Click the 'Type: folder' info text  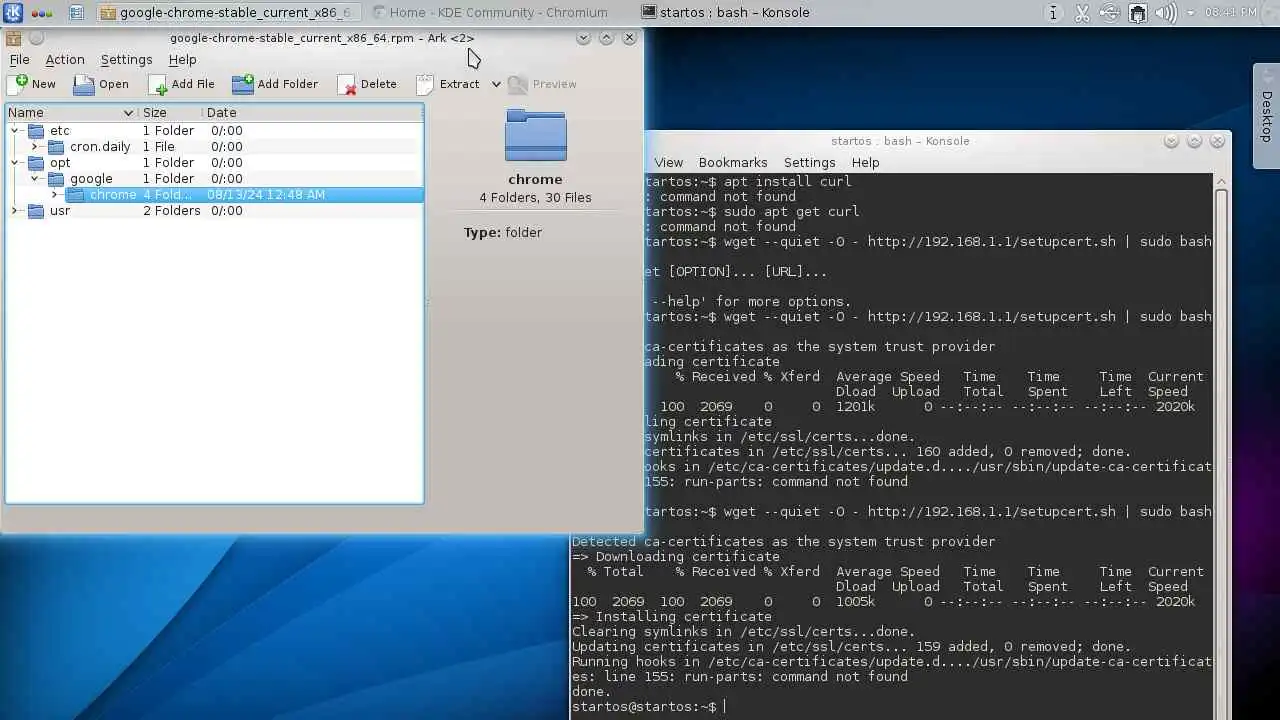coord(502,233)
